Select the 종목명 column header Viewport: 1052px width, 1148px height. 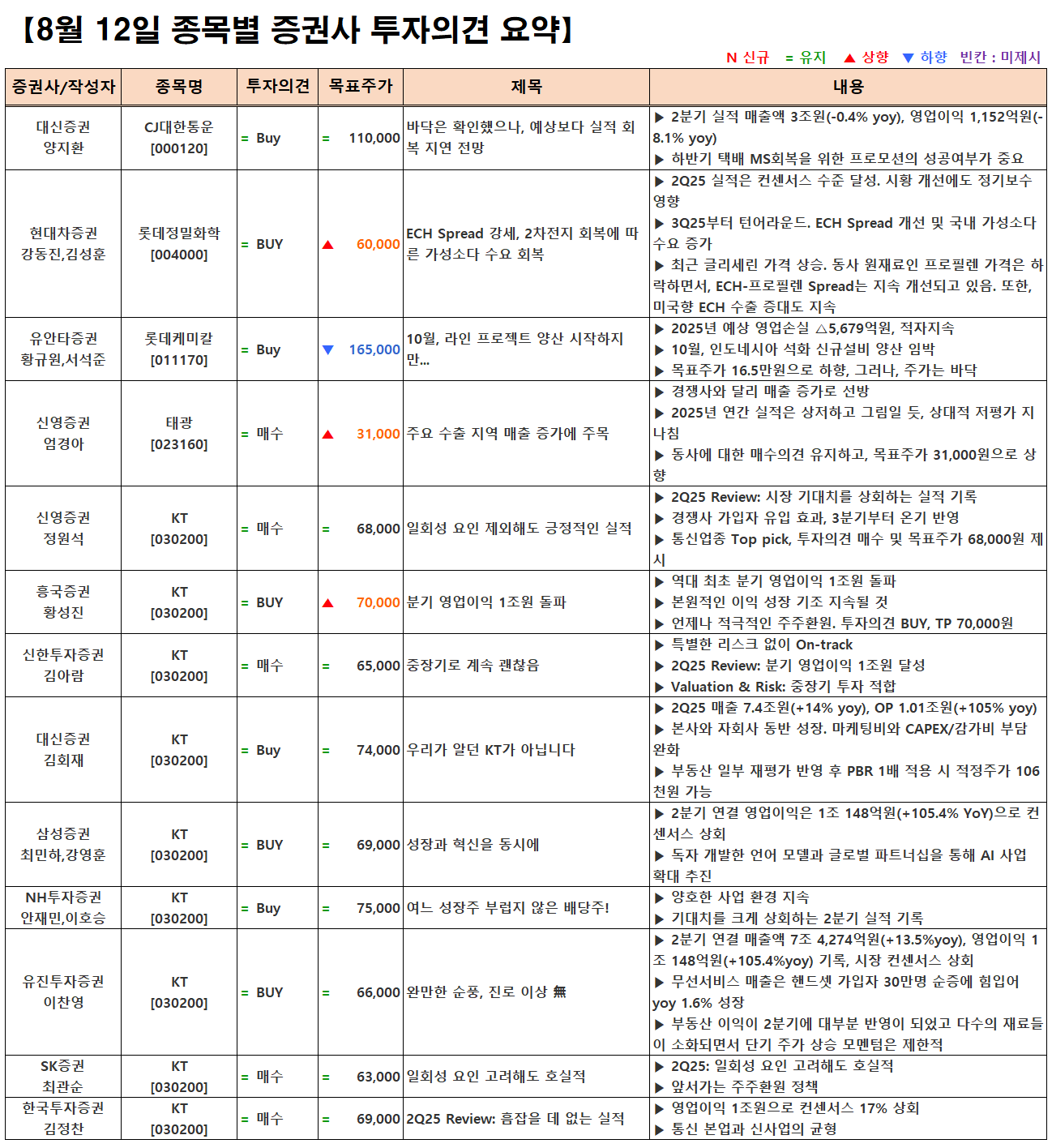pyautogui.click(x=179, y=87)
